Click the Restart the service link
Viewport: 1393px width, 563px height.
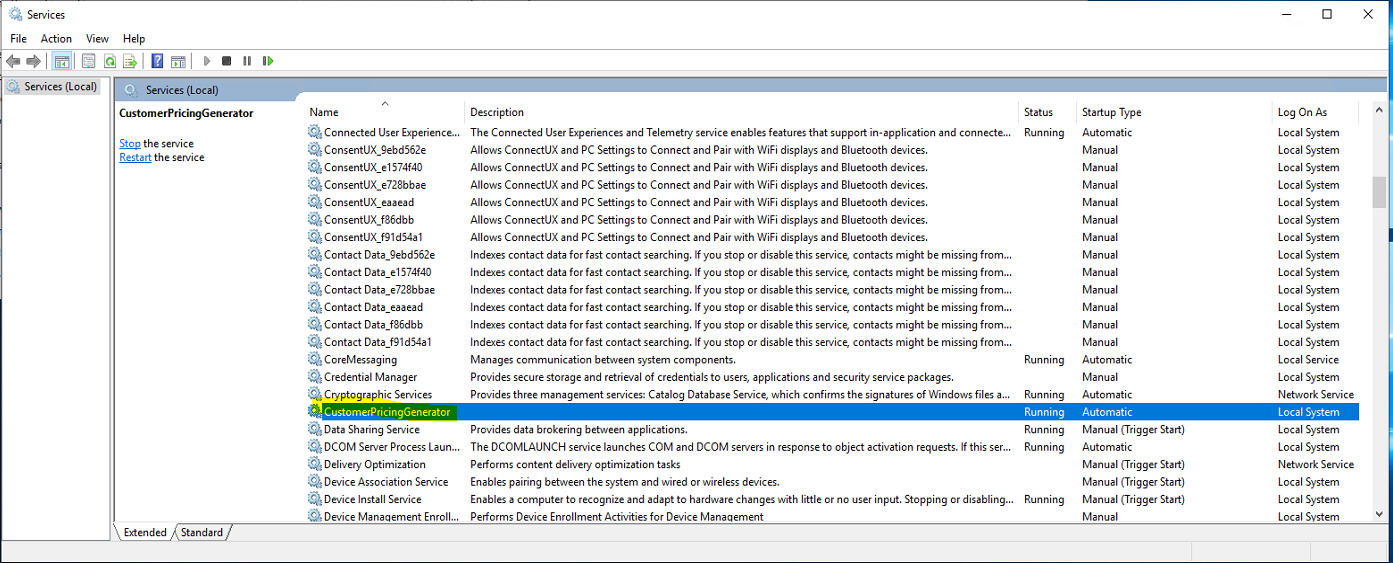tap(135, 158)
